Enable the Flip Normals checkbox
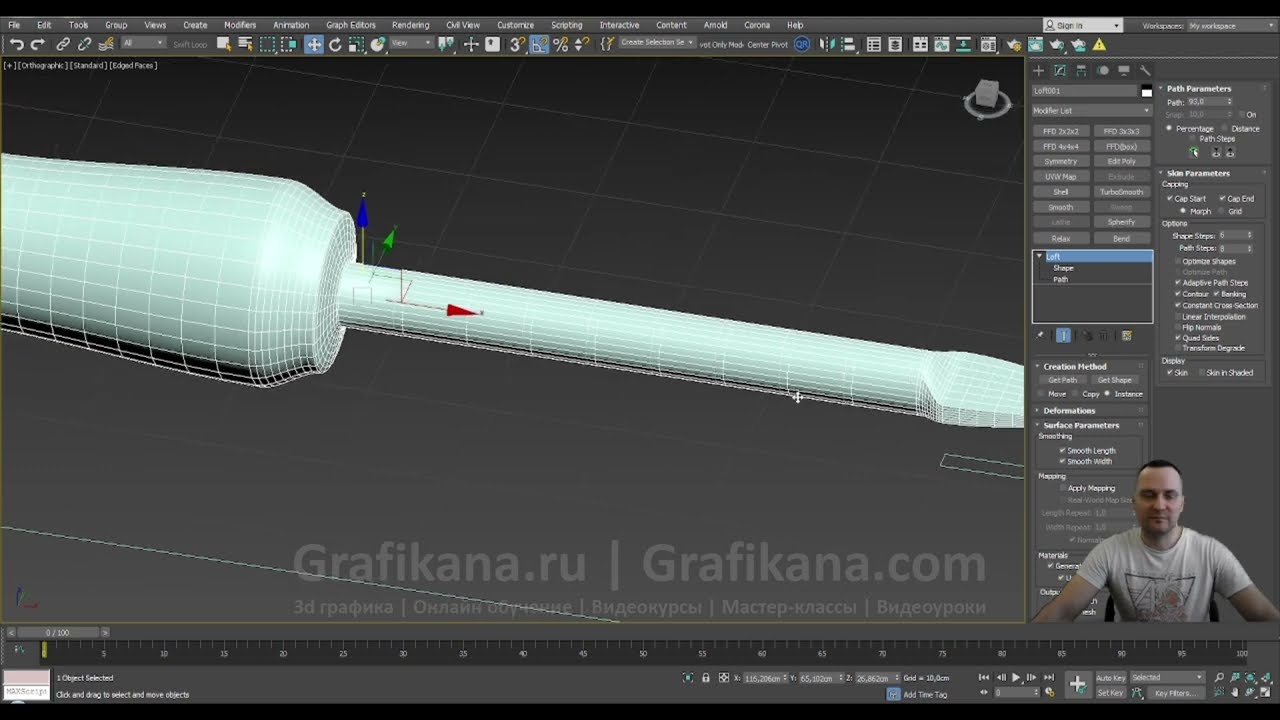1280x720 pixels. pos(1178,327)
